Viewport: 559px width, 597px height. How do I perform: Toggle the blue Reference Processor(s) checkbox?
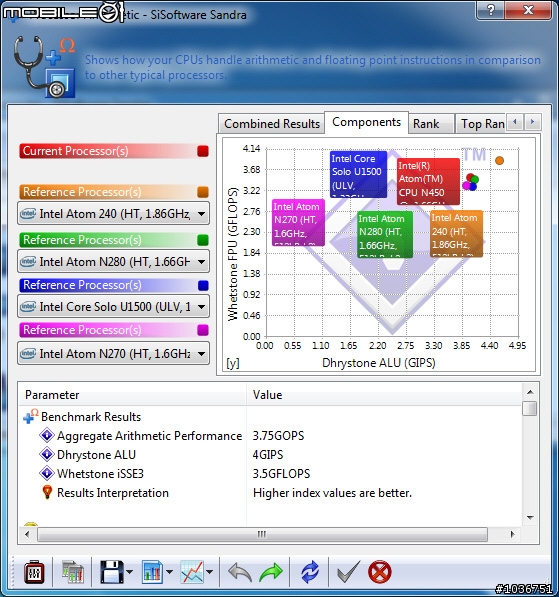[203, 285]
